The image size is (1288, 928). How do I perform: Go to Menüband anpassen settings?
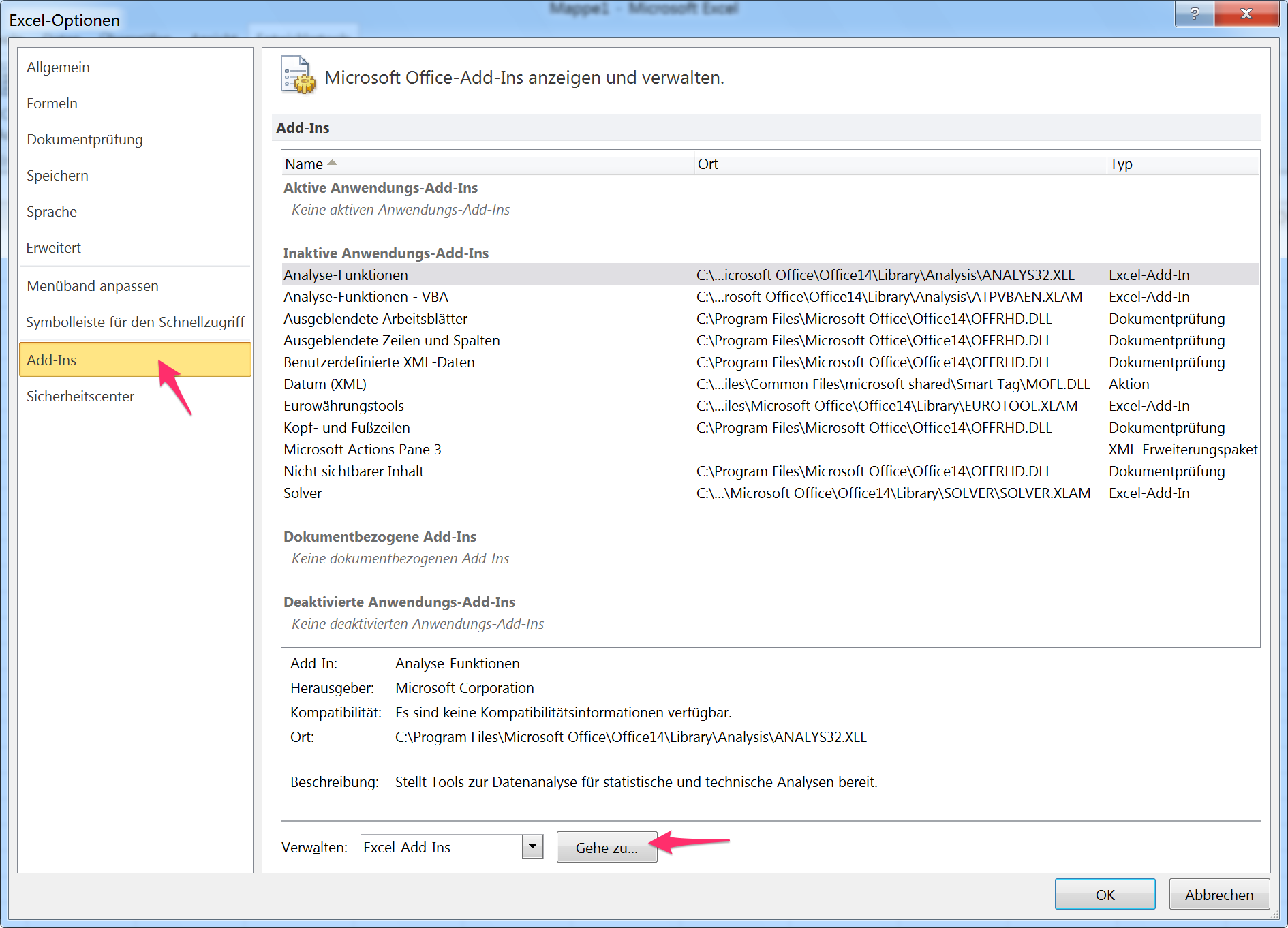pyautogui.click(x=92, y=285)
